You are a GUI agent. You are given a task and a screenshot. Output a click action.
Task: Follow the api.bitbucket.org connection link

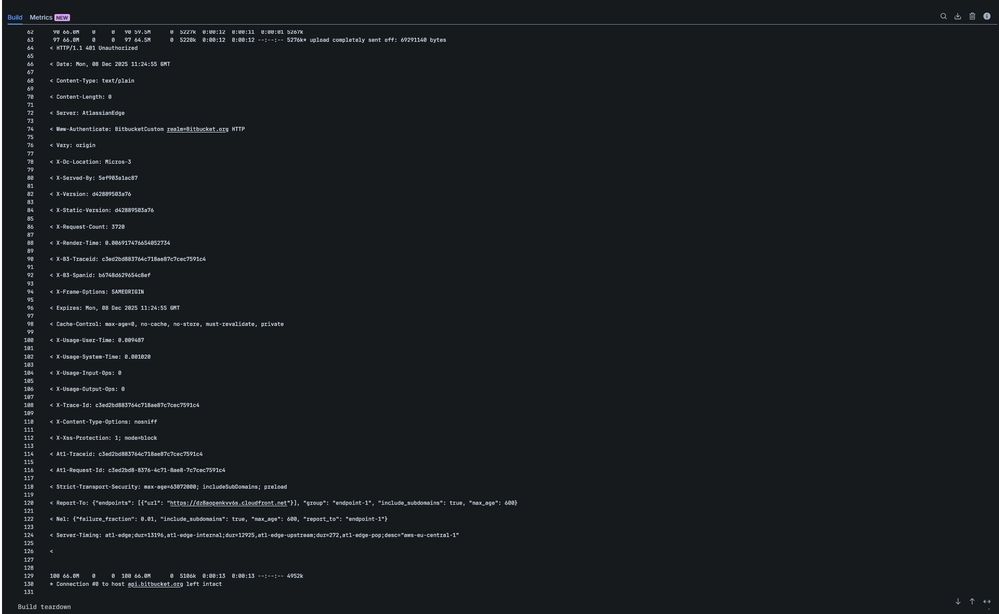coord(155,583)
